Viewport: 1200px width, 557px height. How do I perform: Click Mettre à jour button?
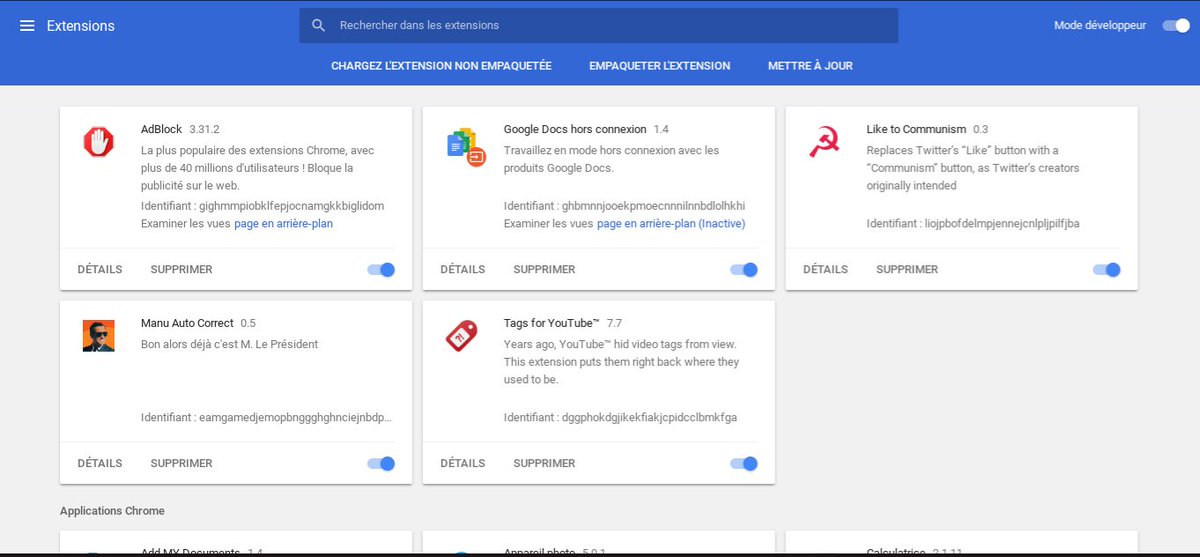point(810,66)
